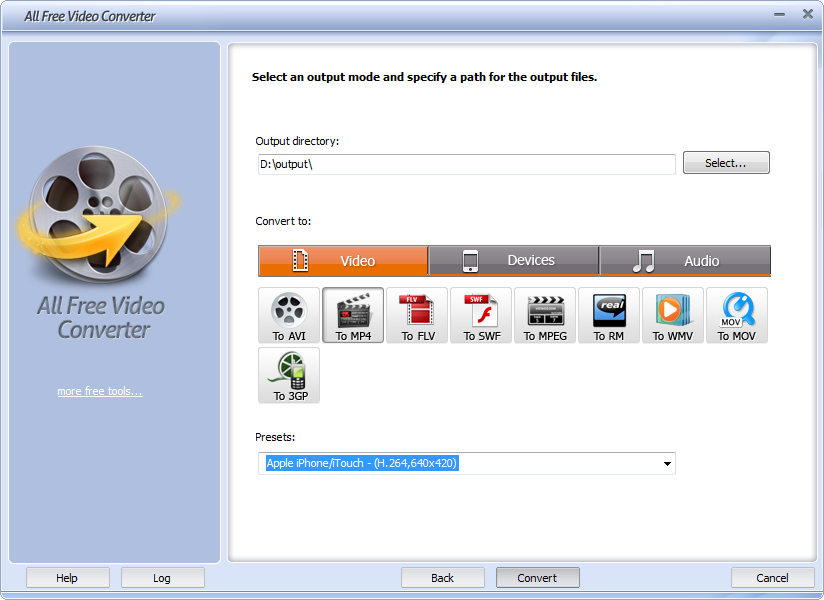View the Log button
824x600 pixels.
tap(162, 578)
